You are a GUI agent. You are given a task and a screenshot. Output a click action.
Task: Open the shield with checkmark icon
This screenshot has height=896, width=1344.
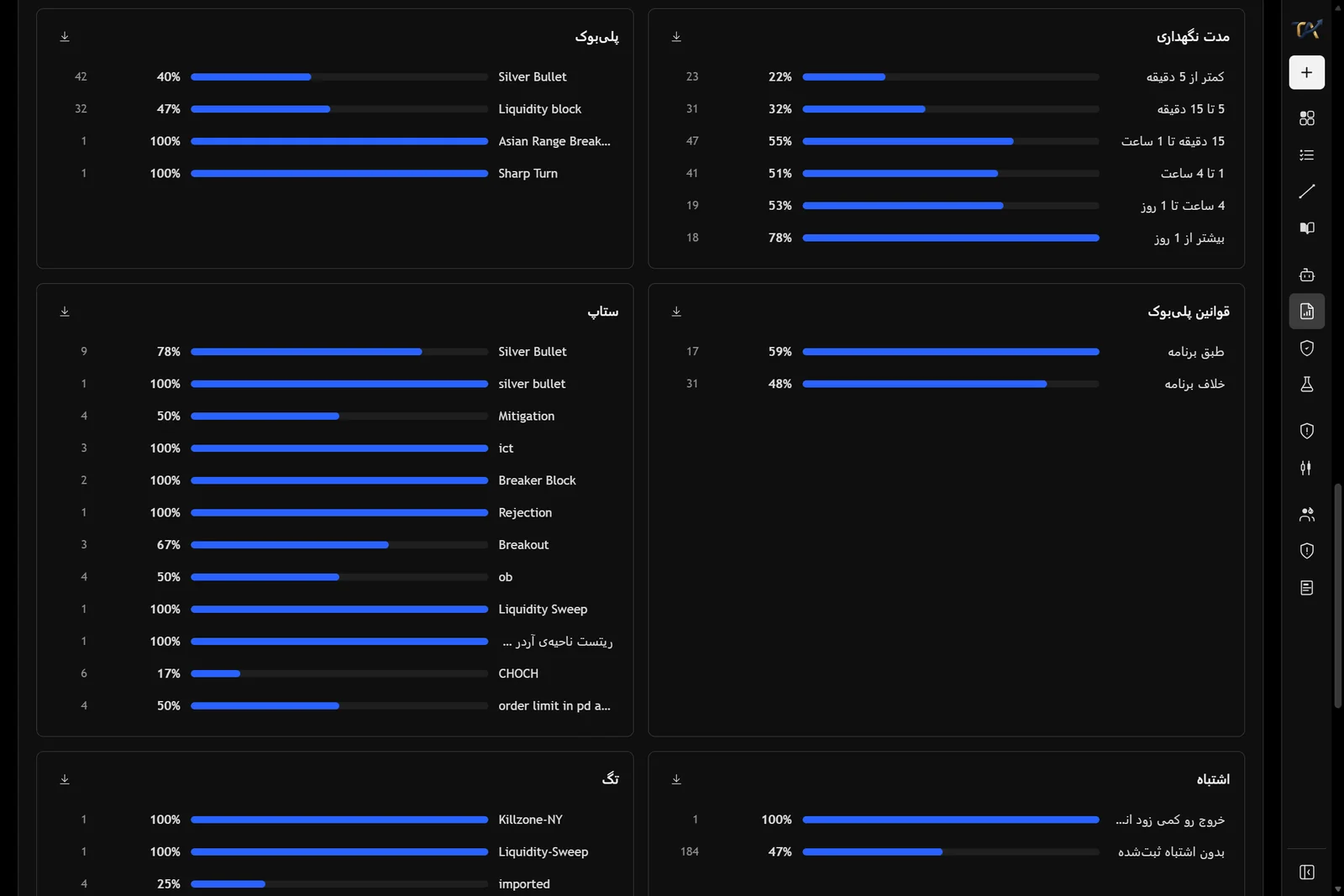(1306, 348)
